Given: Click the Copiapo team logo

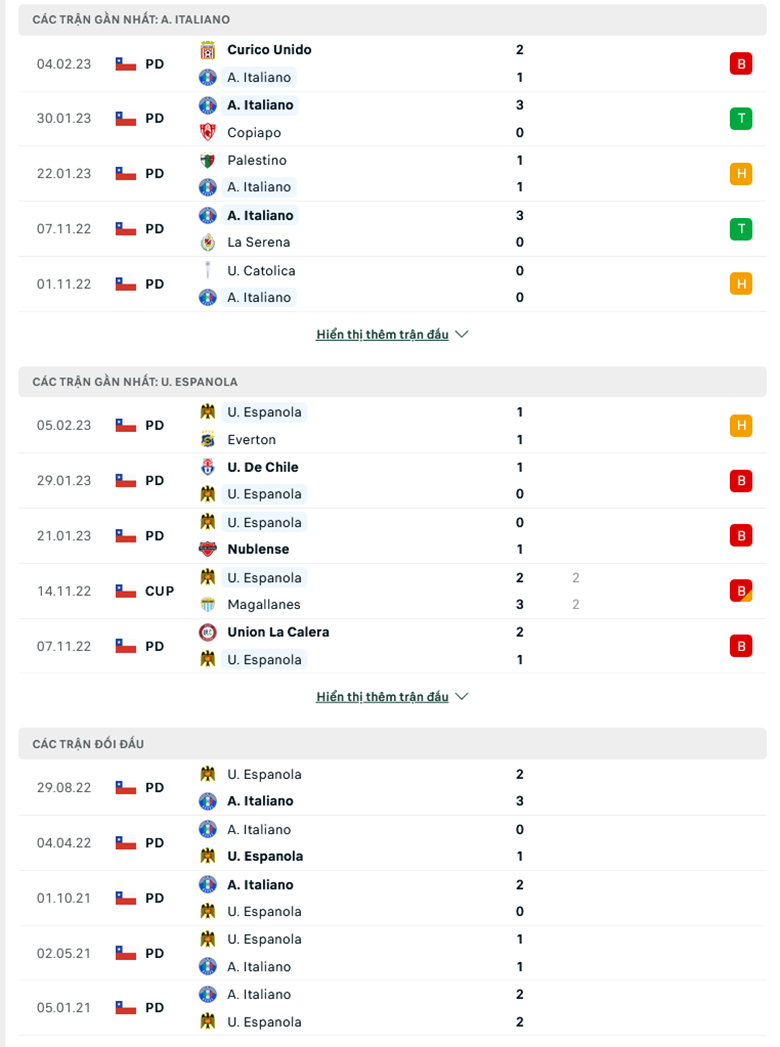Looking at the screenshot, I should click(207, 132).
